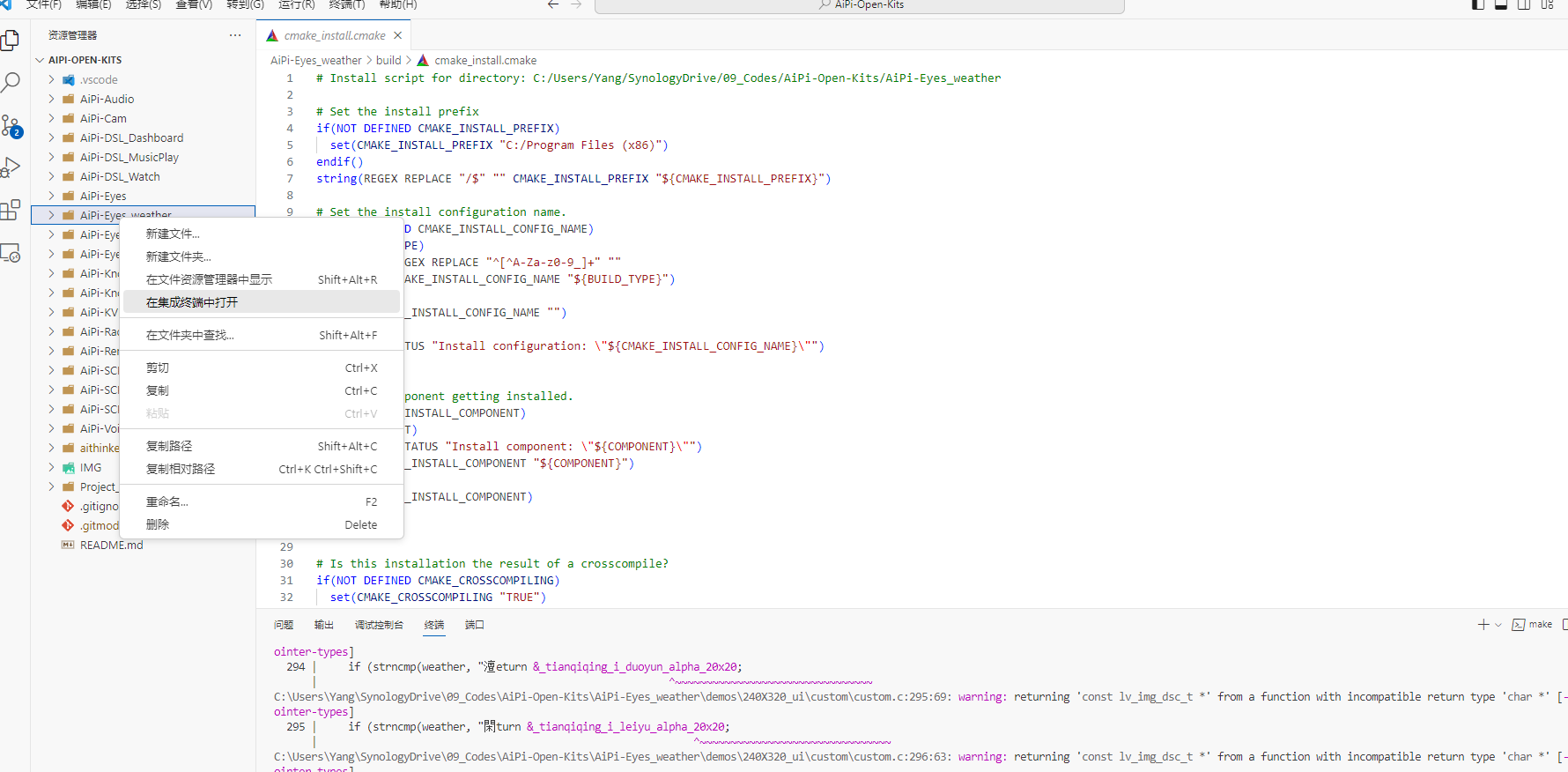Open the Search view in activity bar
1568x772 pixels.
[x=11, y=83]
